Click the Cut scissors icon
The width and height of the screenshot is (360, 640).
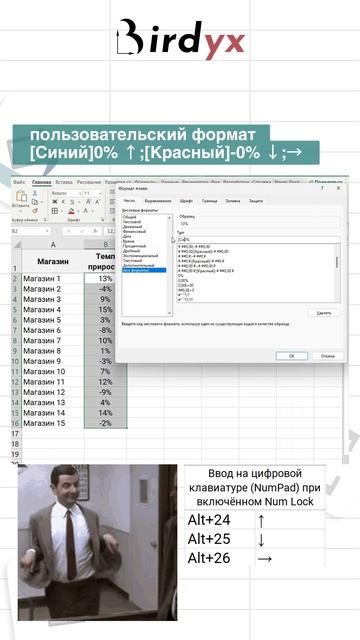[x=35, y=193]
